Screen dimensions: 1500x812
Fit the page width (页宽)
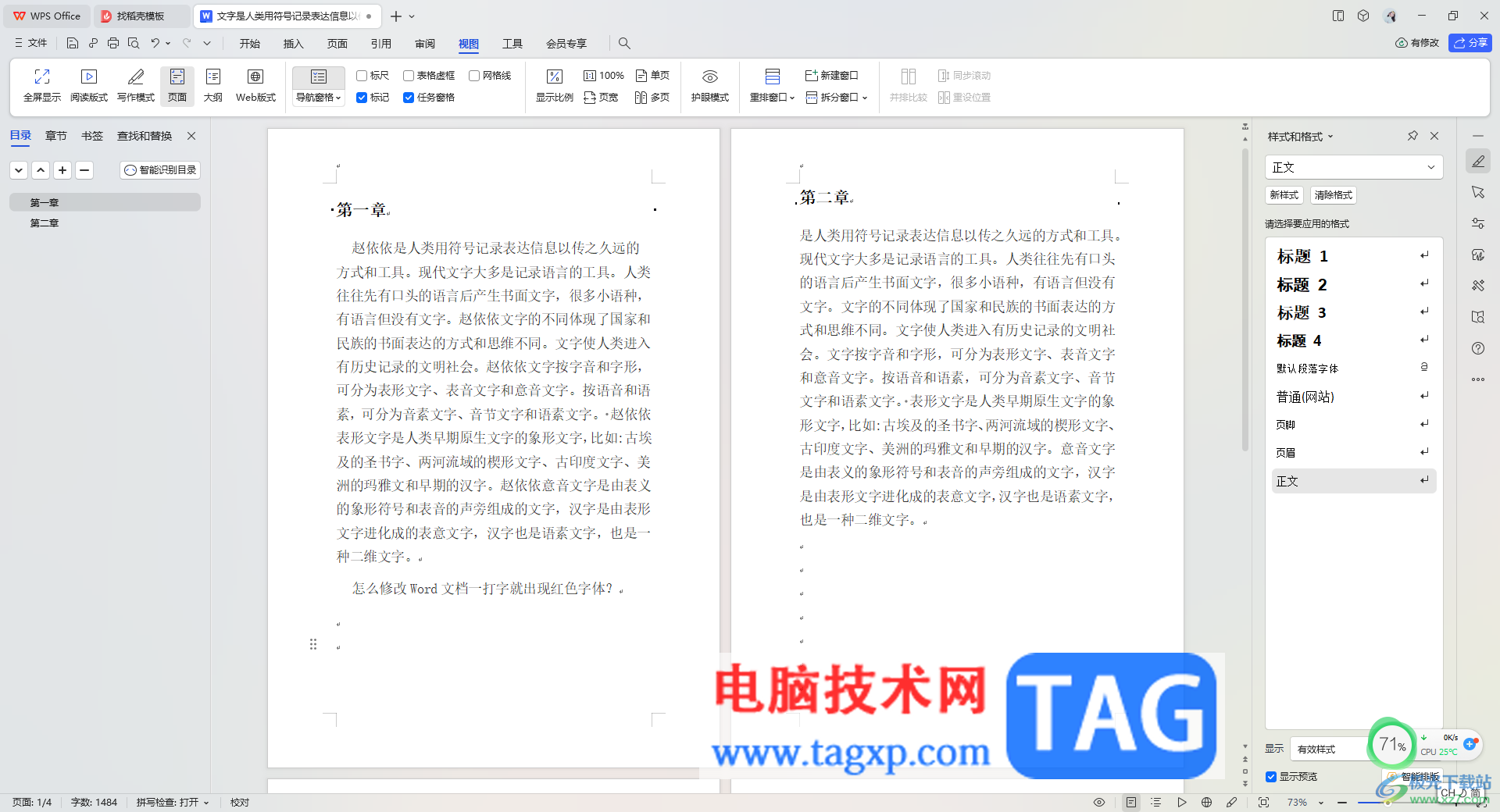tap(601, 98)
